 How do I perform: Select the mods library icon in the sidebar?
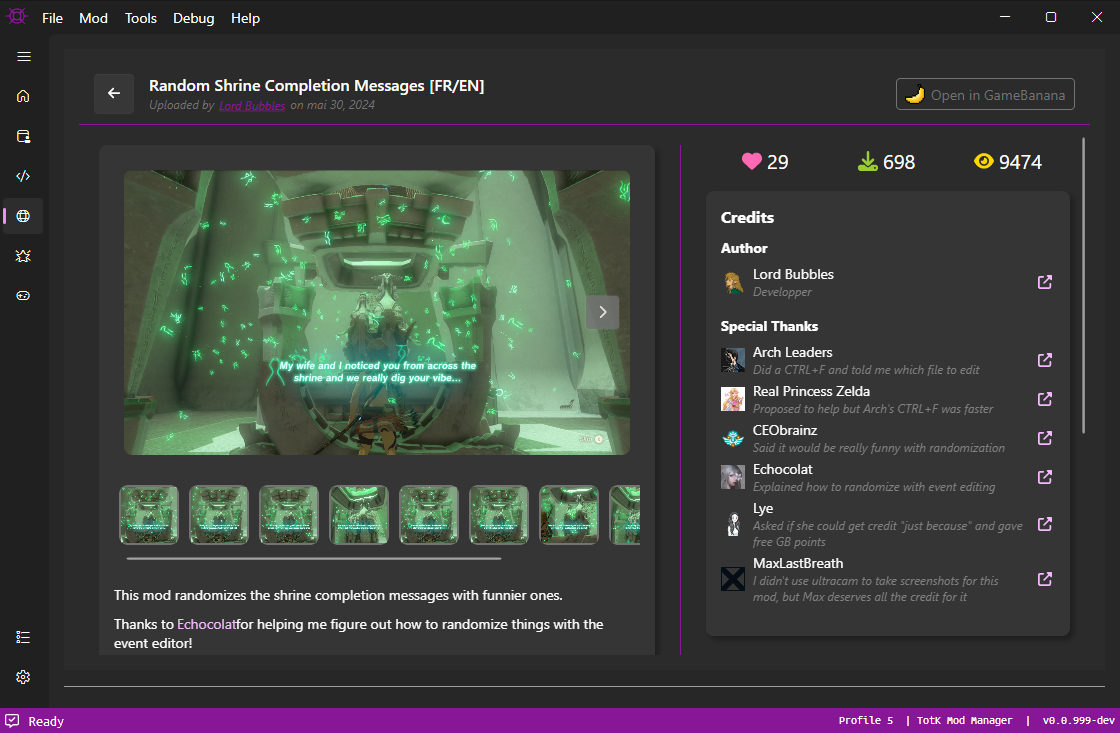[23, 136]
